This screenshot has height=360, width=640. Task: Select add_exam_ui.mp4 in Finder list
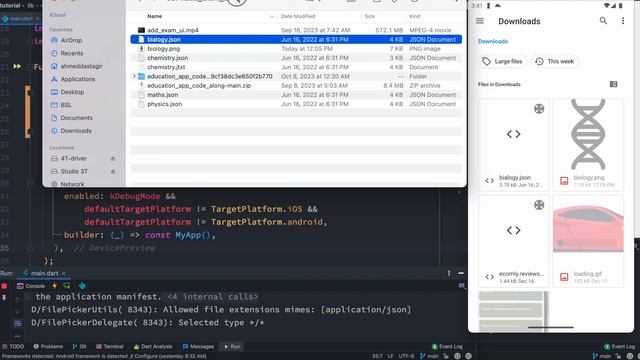[x=296, y=30]
